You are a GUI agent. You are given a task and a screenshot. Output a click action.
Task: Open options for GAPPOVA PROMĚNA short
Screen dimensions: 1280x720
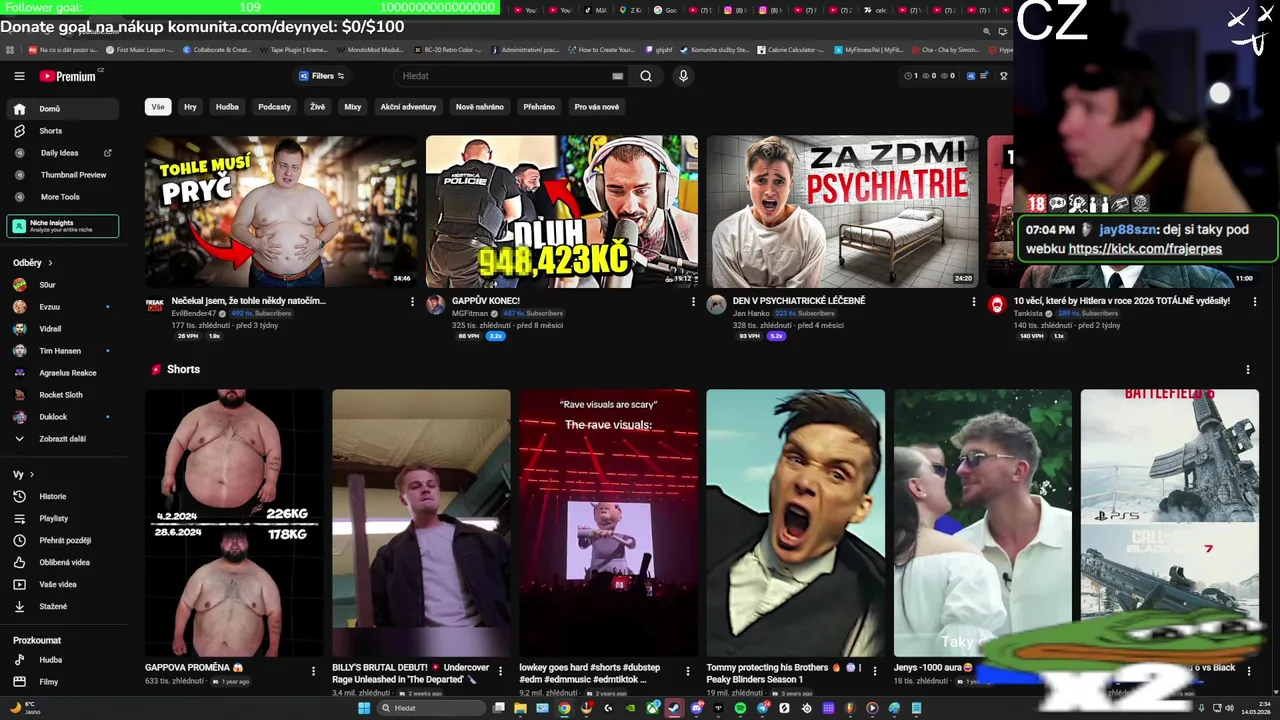tap(313, 671)
